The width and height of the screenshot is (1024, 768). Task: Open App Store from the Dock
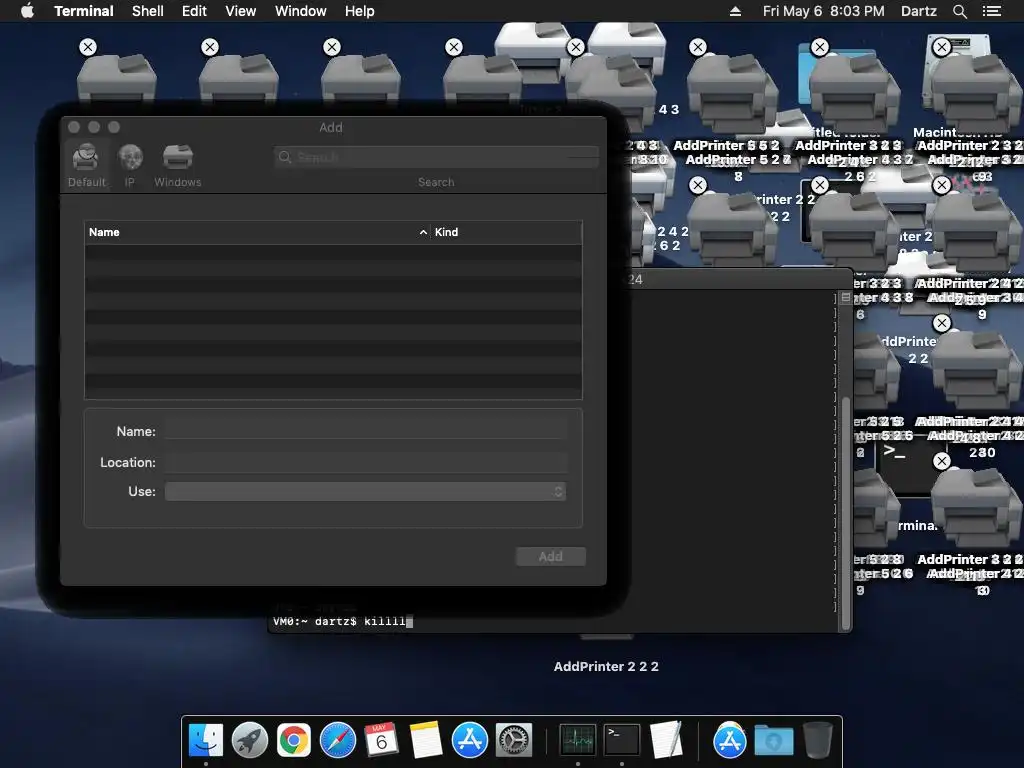(470, 740)
